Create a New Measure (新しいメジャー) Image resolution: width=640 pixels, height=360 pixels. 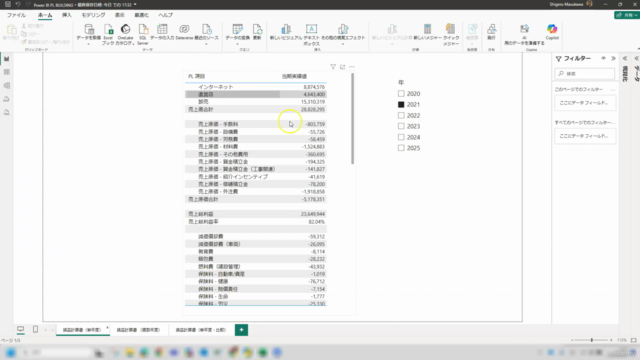pos(427,32)
